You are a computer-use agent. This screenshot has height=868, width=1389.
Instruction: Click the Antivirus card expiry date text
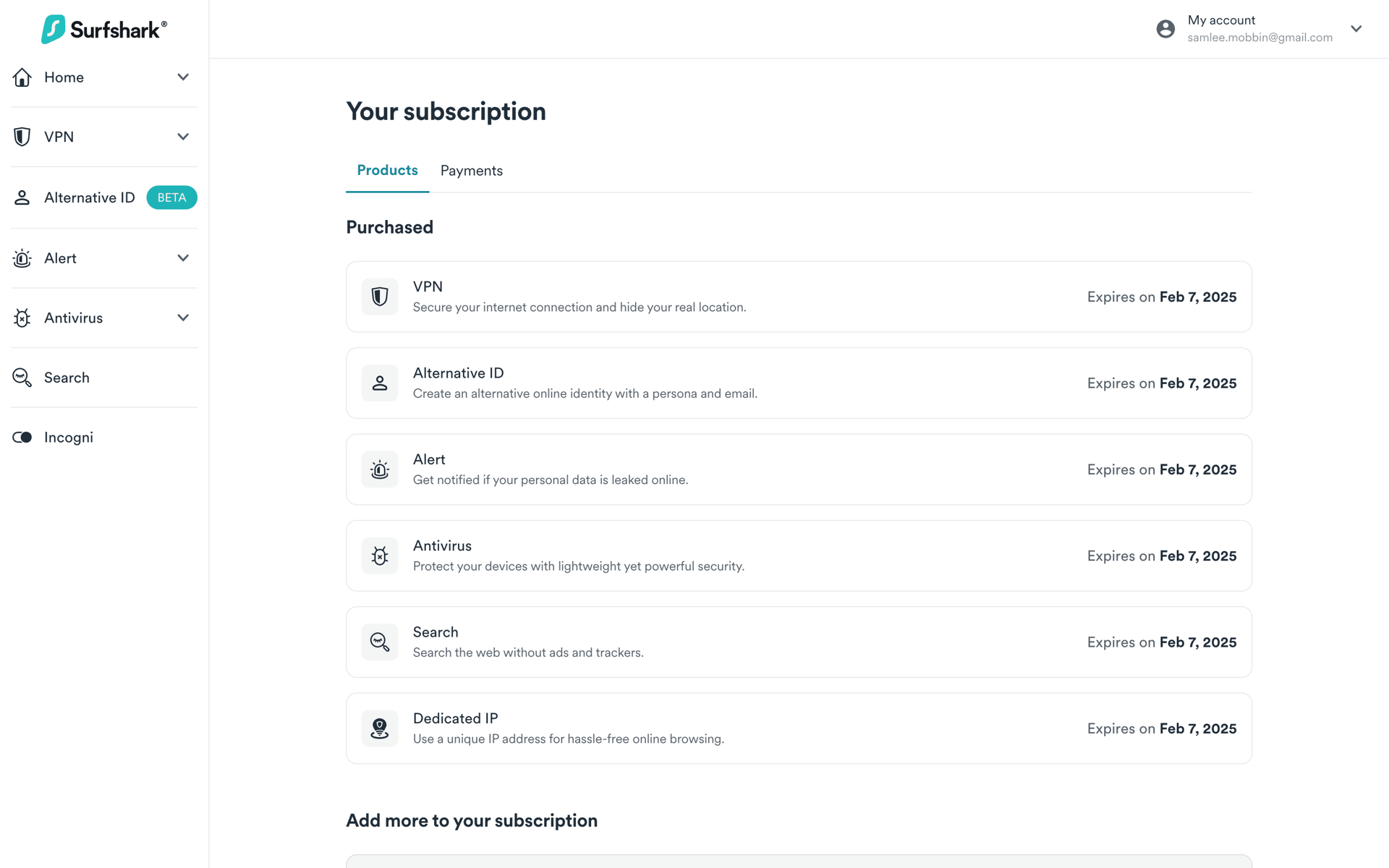(x=1162, y=556)
